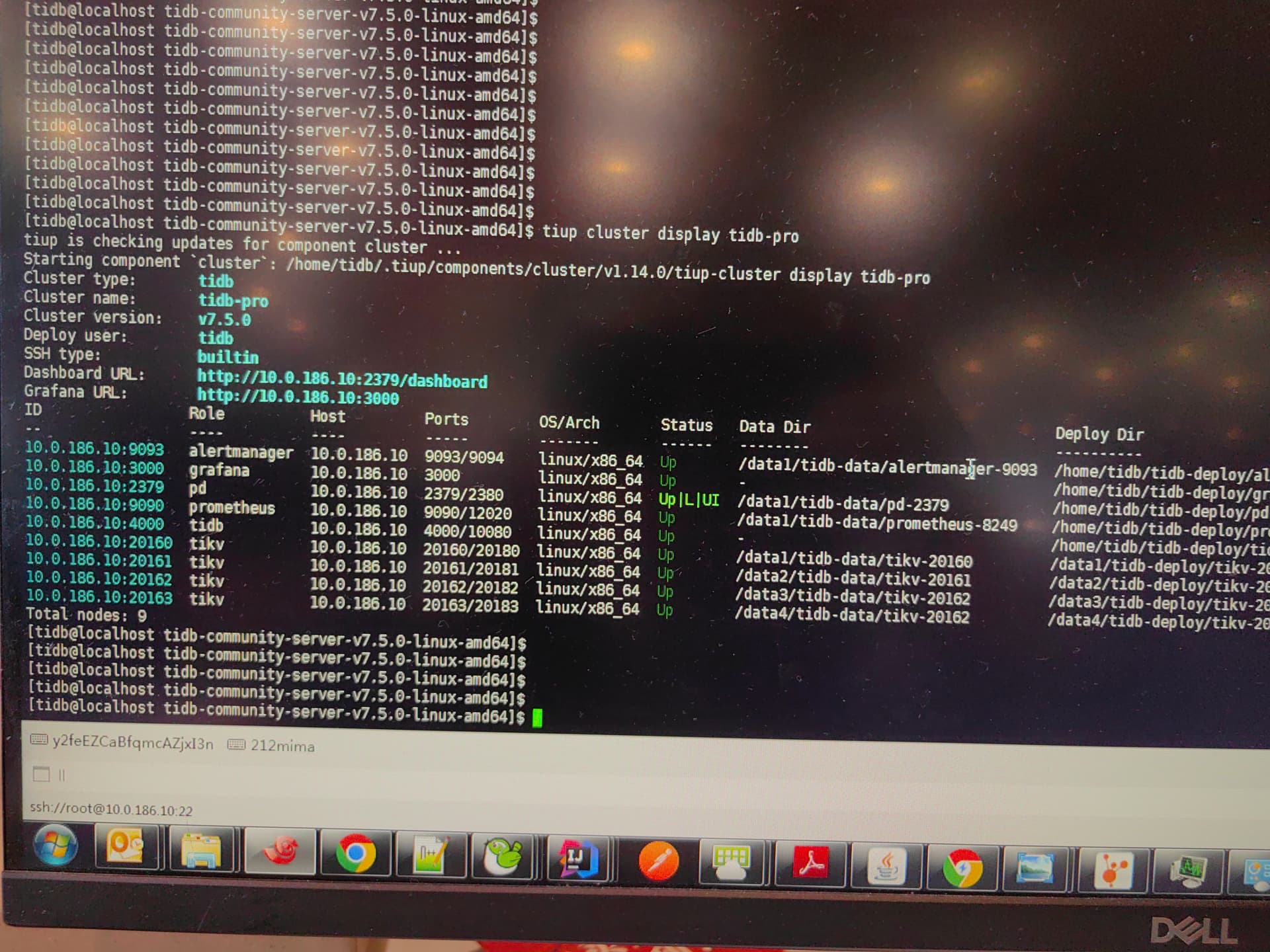Select node ID '10.0.186.10:9093'
This screenshot has width=1270, height=952.
point(94,449)
